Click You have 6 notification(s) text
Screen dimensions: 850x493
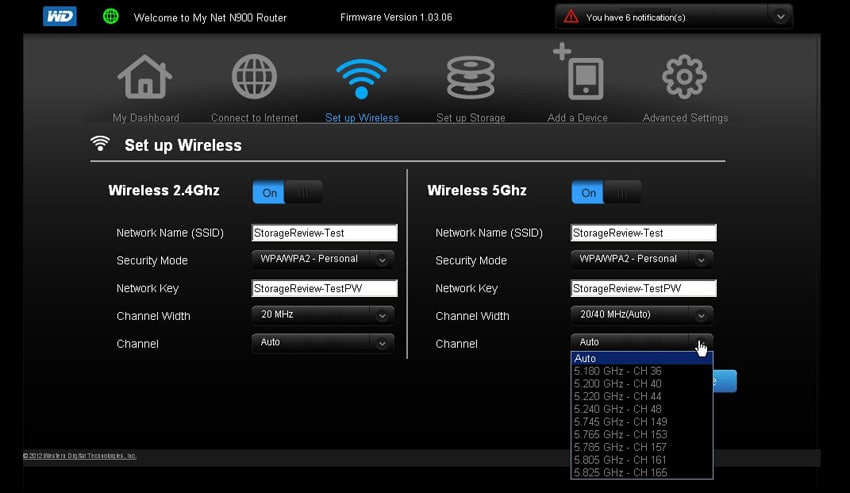[x=635, y=17]
